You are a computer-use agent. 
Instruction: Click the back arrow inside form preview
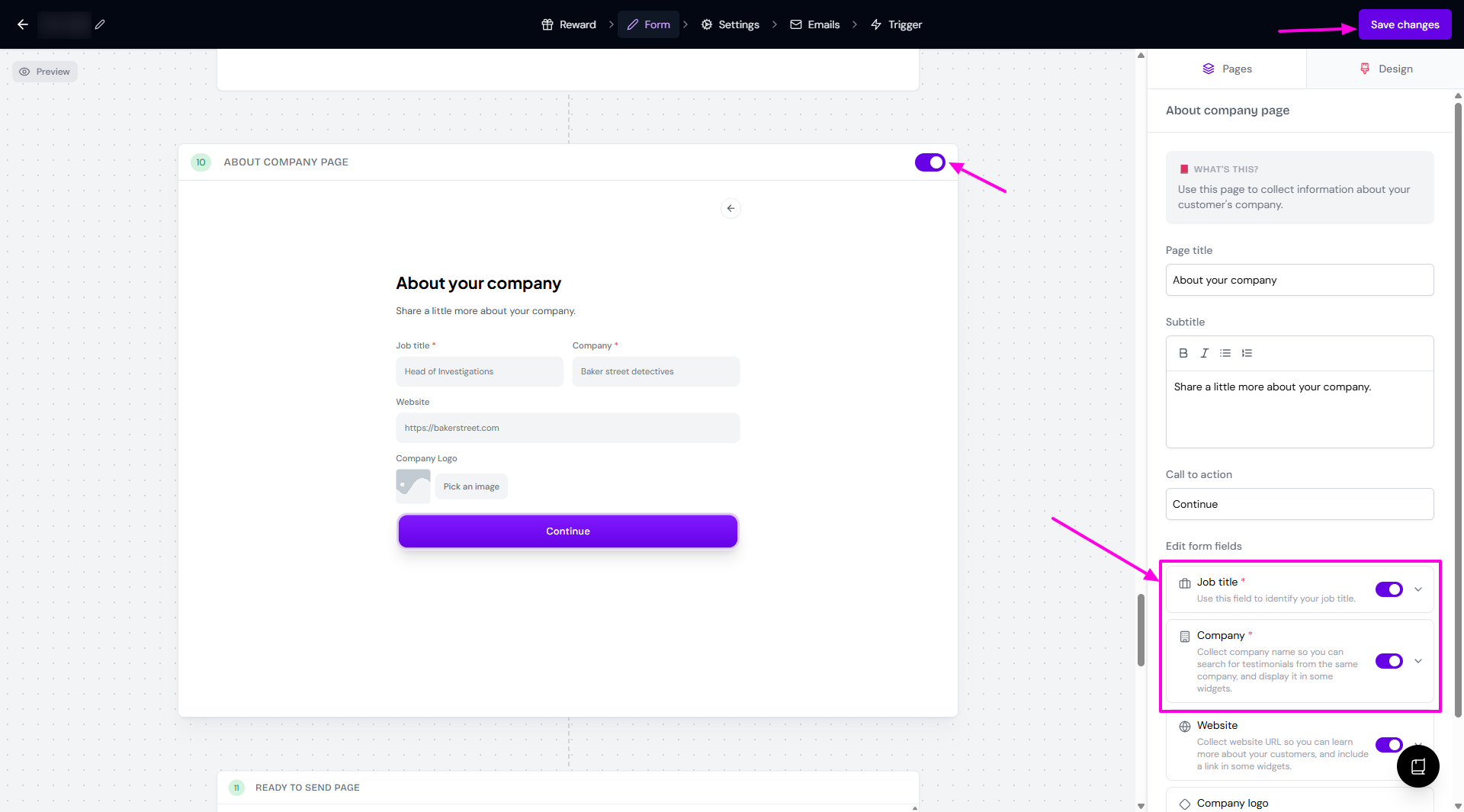[x=730, y=208]
